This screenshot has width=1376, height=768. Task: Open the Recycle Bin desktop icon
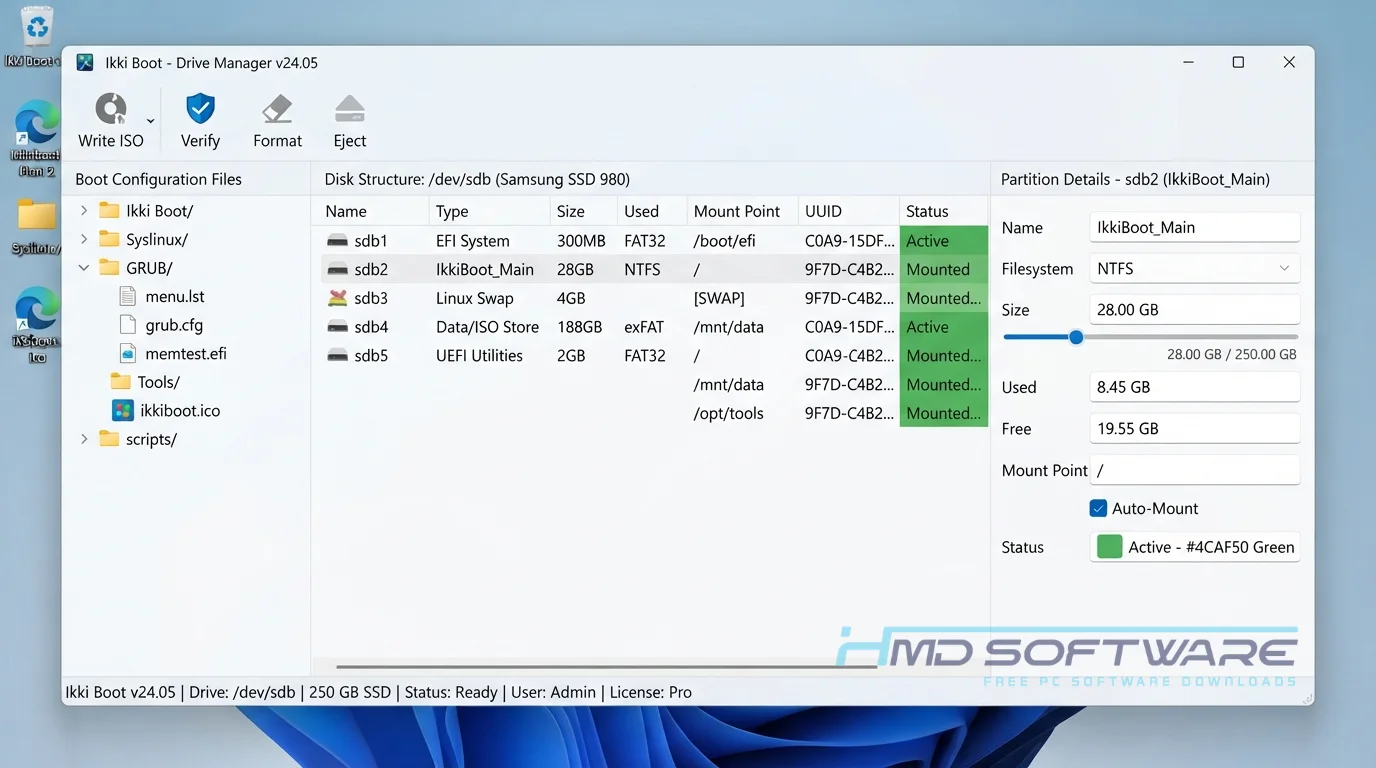pos(36,28)
